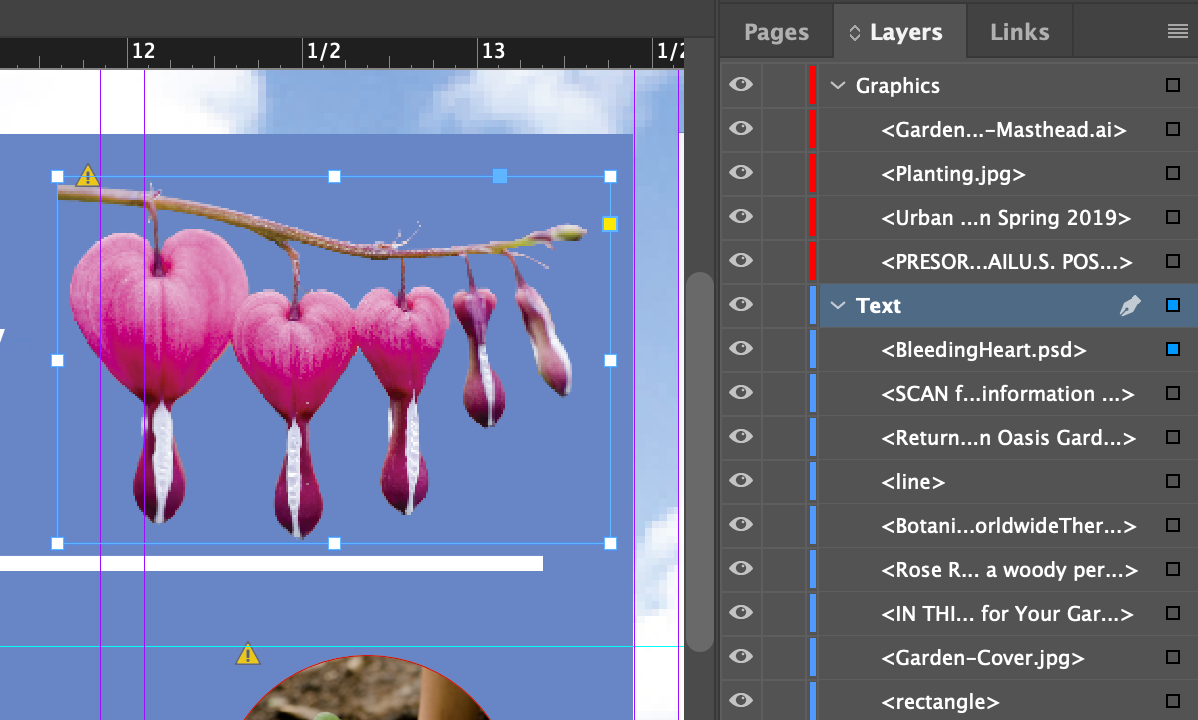The image size is (1198, 720).
Task: Click the pen icon on Text layer
Action: pos(1130,306)
